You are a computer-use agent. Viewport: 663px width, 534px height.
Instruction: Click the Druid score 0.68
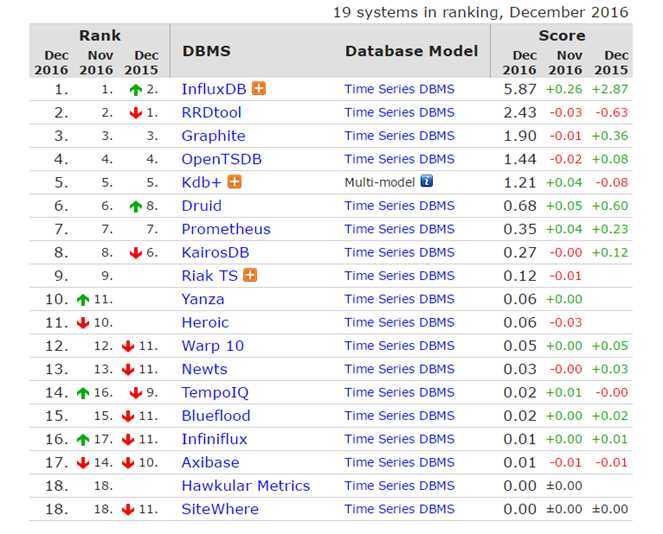coord(520,206)
